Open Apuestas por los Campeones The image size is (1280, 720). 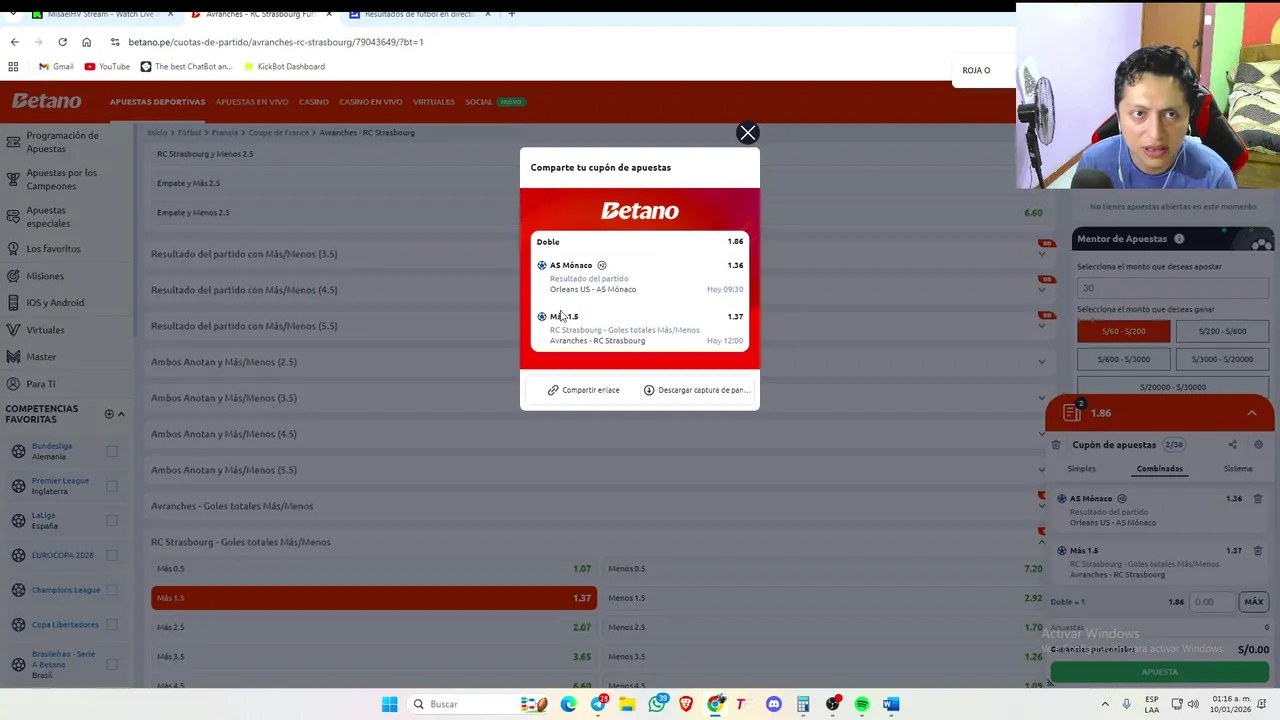click(62, 179)
